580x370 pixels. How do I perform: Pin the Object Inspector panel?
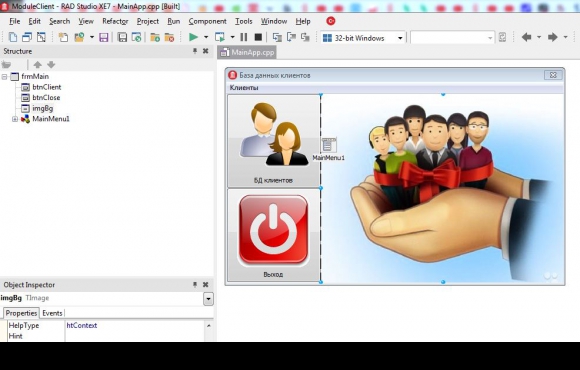pyautogui.click(x=195, y=285)
